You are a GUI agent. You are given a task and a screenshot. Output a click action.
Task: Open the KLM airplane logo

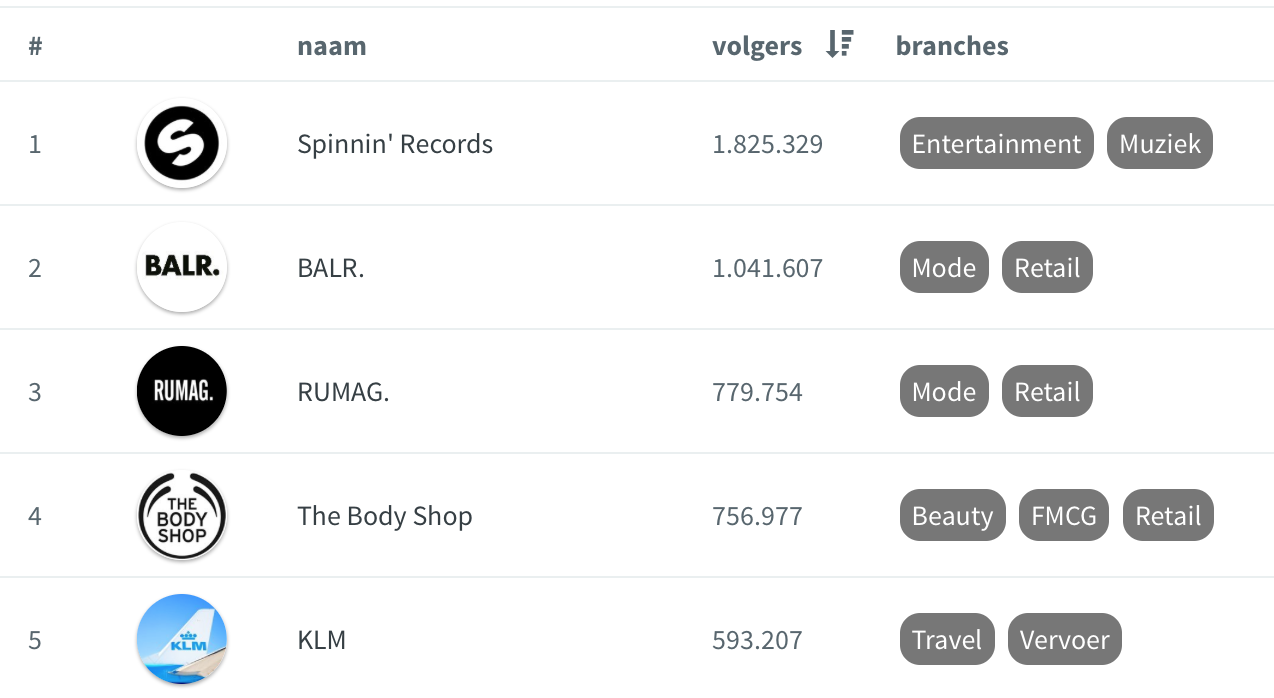point(182,640)
